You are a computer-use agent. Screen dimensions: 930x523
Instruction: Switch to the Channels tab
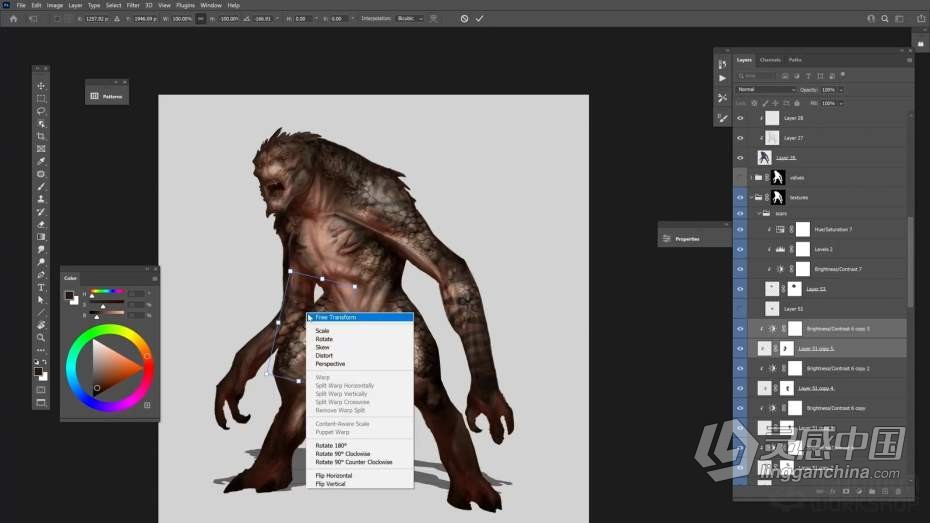coord(770,60)
